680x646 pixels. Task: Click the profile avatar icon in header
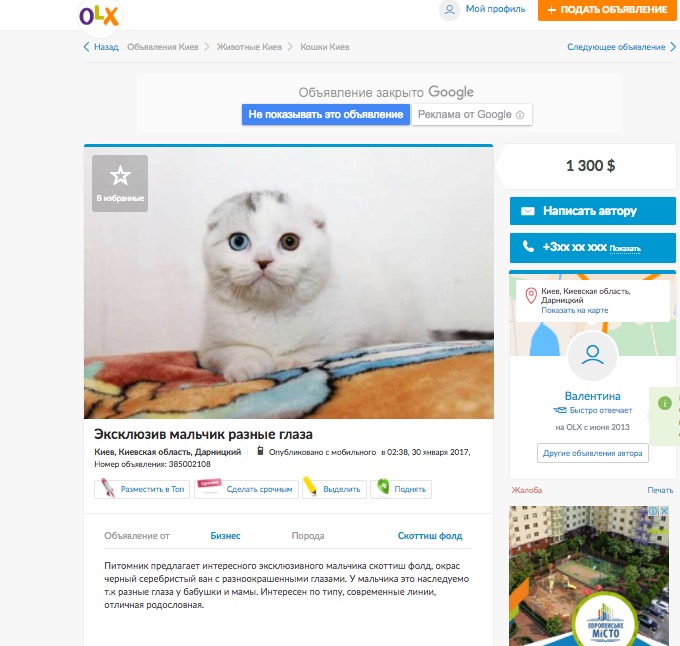[x=450, y=10]
